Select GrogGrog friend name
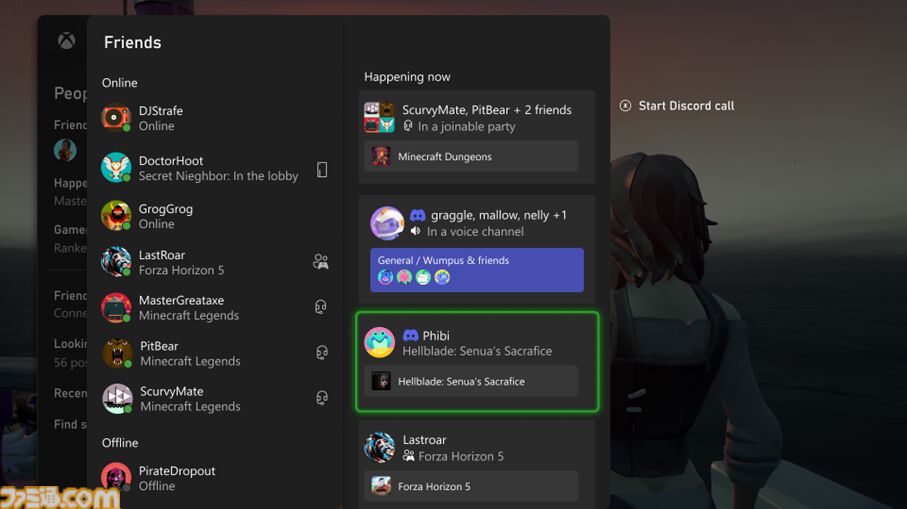907x509 pixels. tap(165, 209)
